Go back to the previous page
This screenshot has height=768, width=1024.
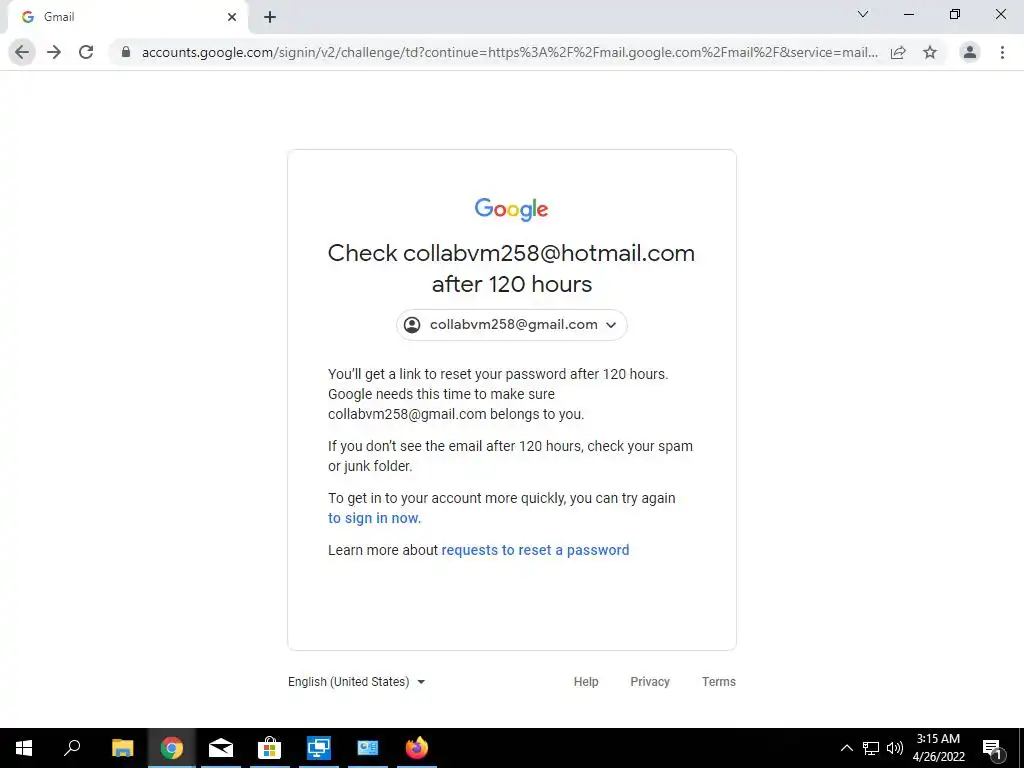click(22, 52)
